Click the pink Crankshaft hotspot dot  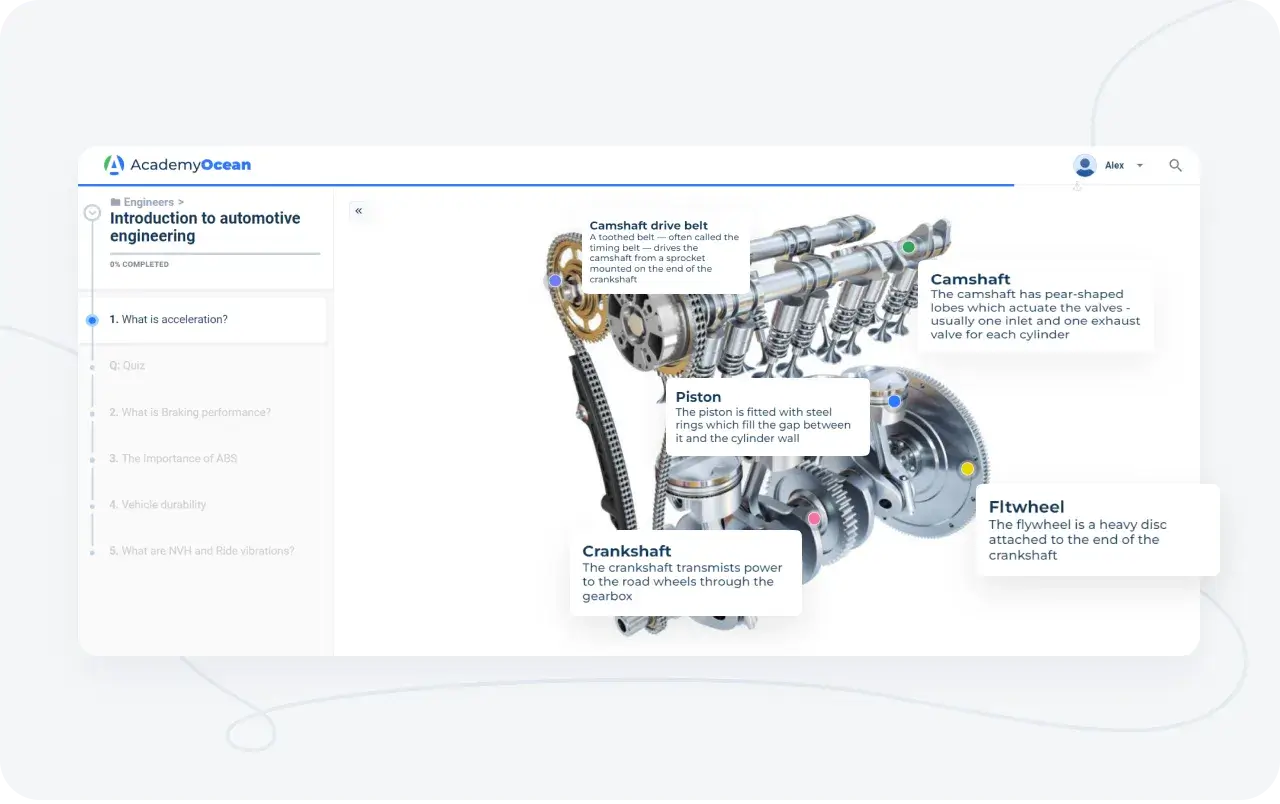click(x=814, y=518)
